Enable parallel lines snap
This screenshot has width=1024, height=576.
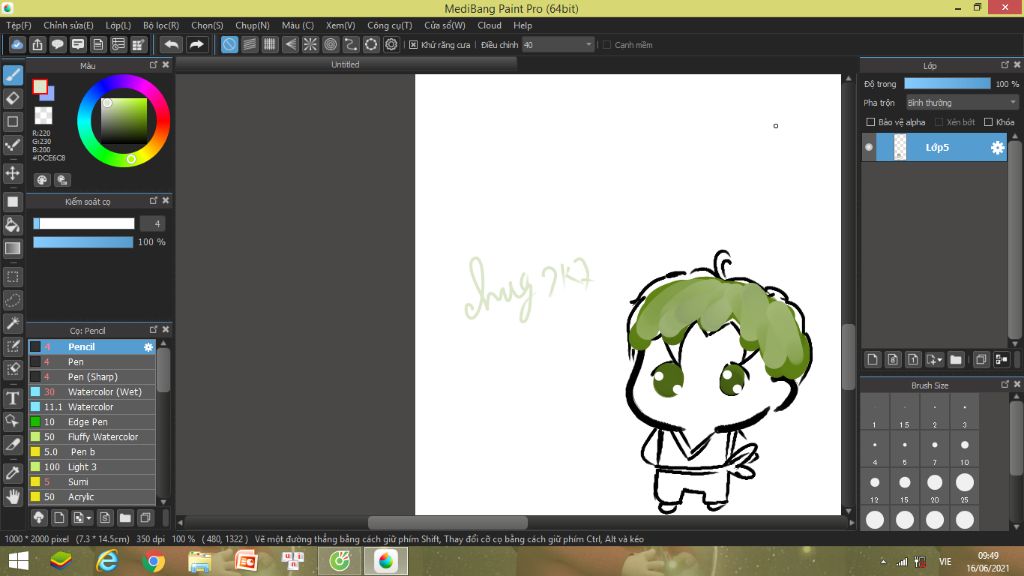249,44
